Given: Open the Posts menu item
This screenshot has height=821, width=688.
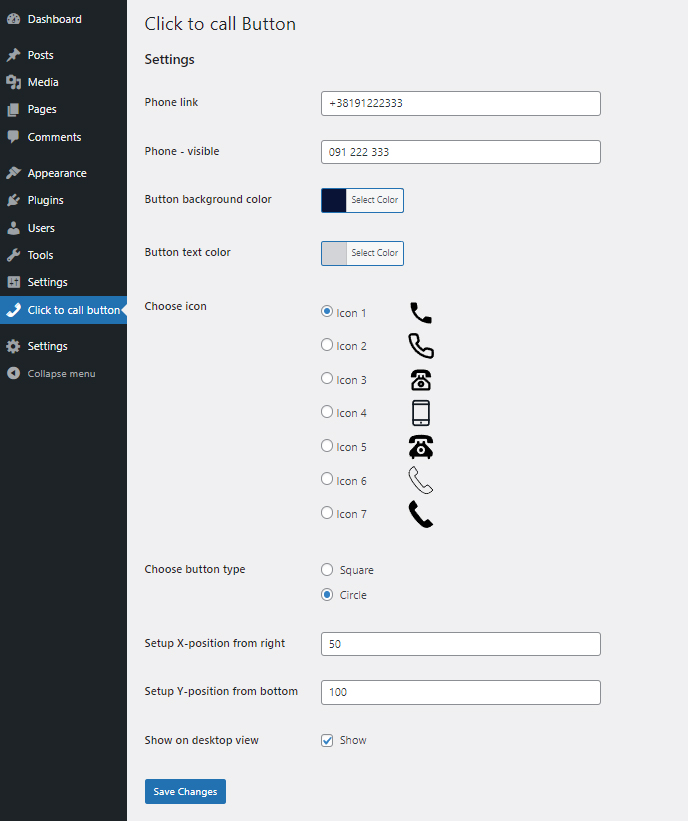Looking at the screenshot, I should (63, 55).
